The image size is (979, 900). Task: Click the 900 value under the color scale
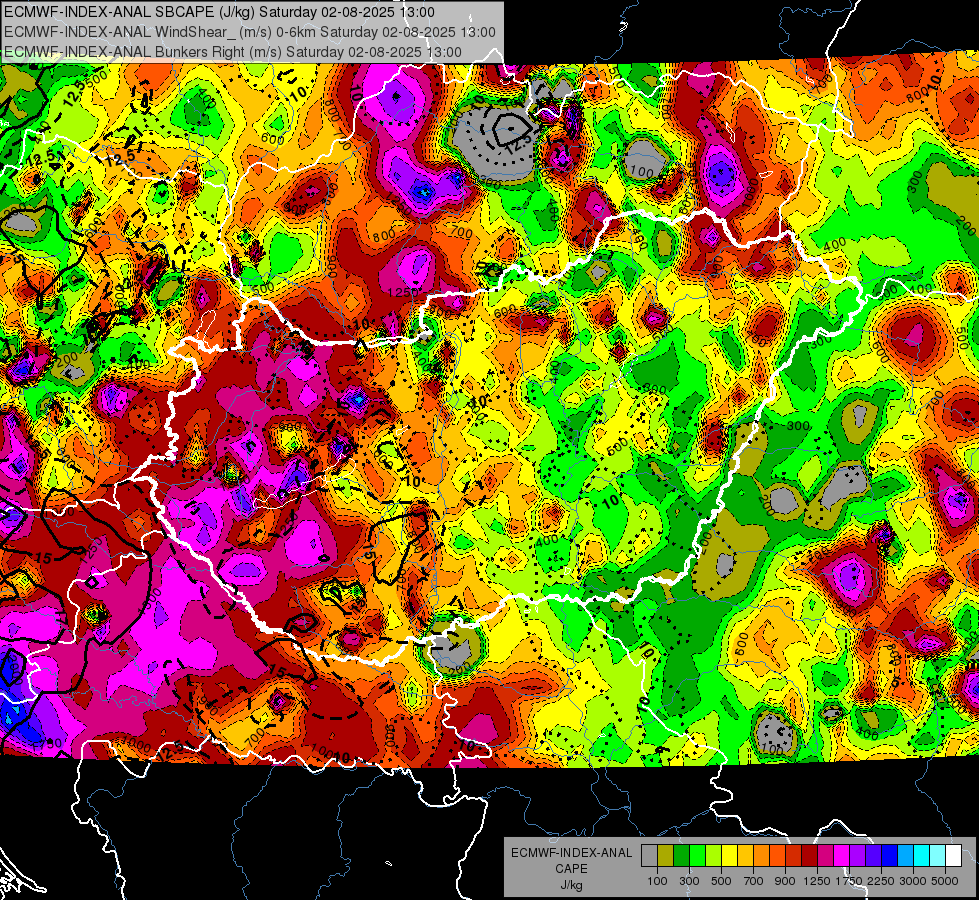coord(785,881)
